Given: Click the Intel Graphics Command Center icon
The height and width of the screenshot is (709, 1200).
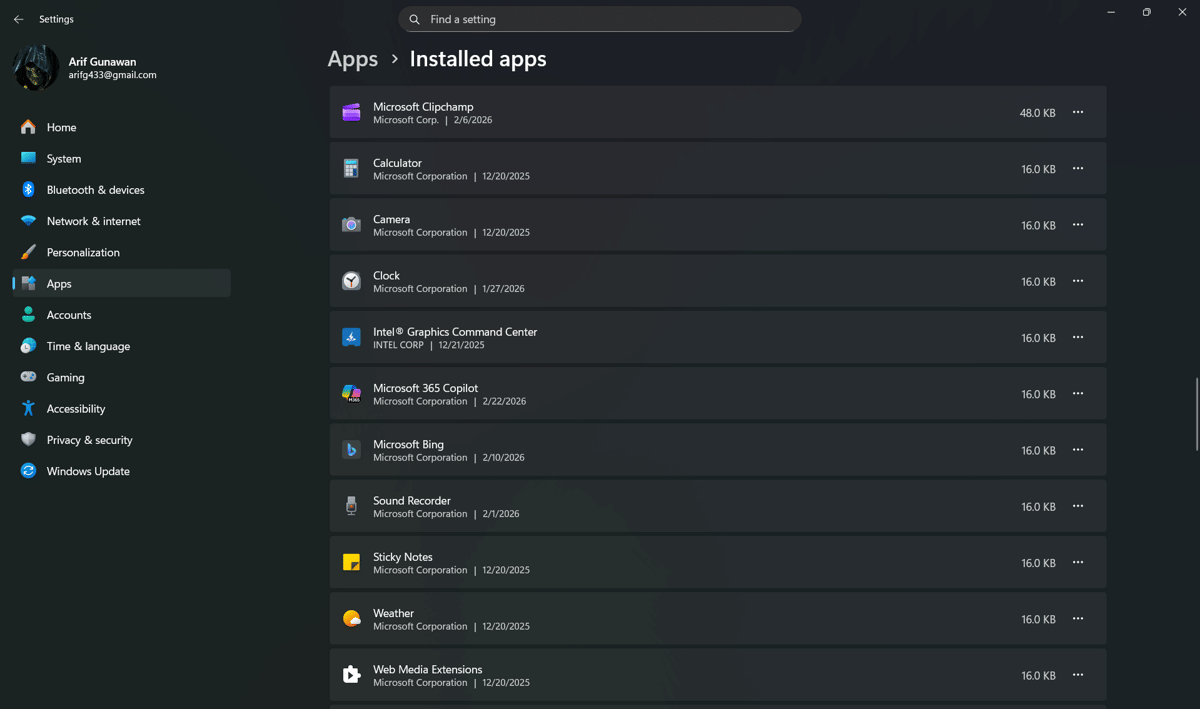Looking at the screenshot, I should click(351, 337).
